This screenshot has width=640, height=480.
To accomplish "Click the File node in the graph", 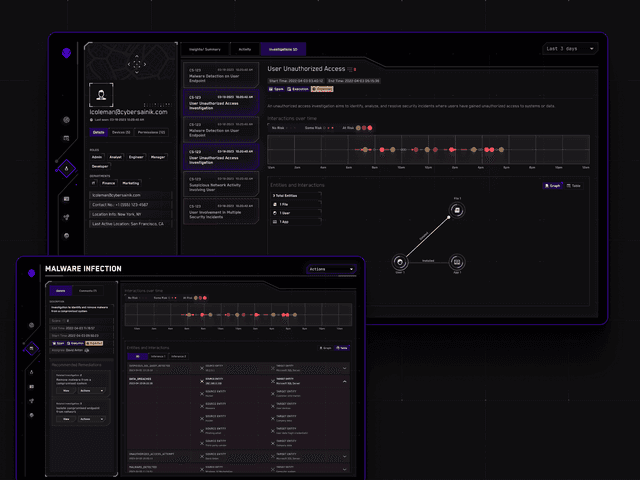I will tap(456, 211).
